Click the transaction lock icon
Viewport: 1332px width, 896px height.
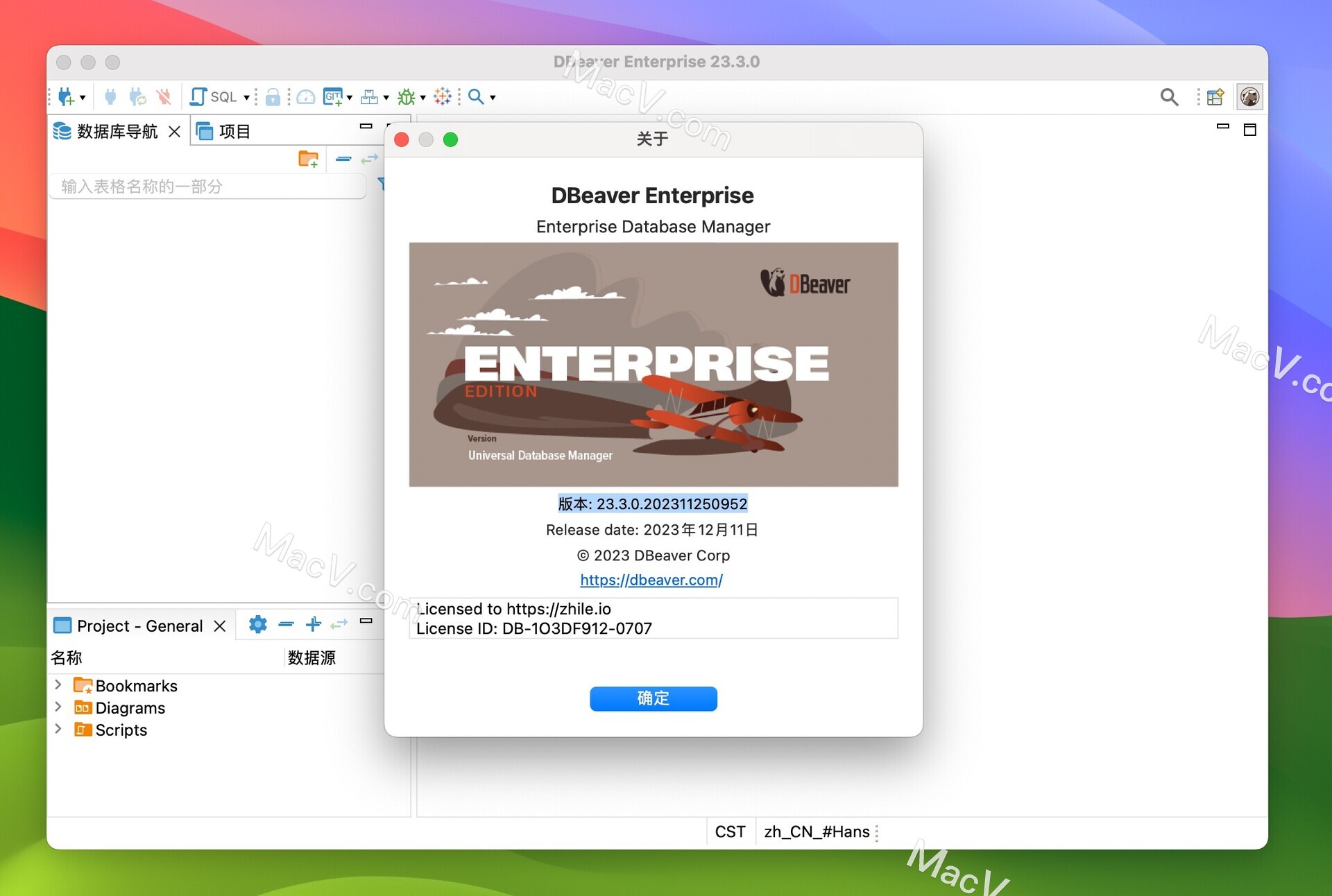(273, 96)
